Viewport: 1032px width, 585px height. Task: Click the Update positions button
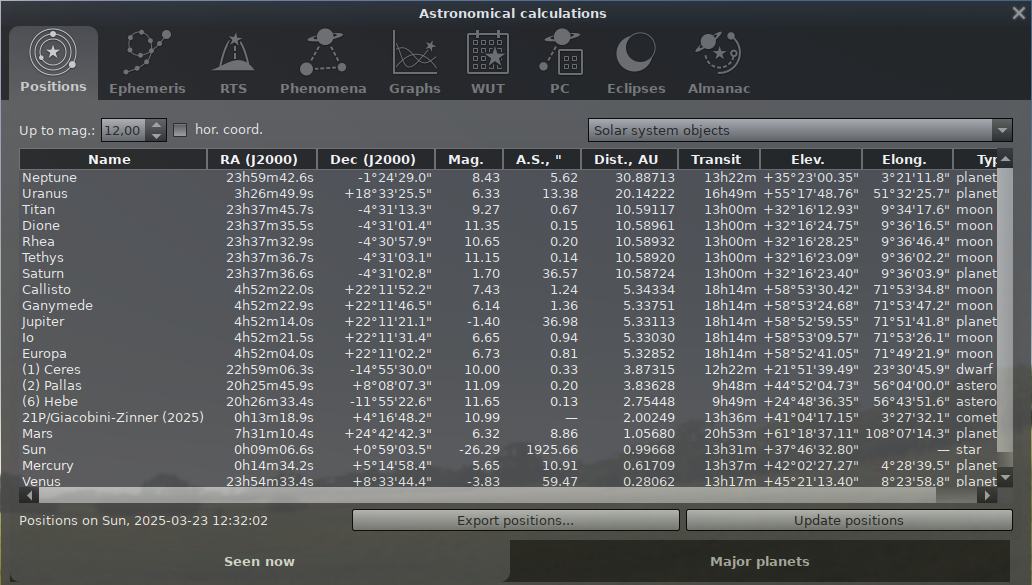pos(848,520)
